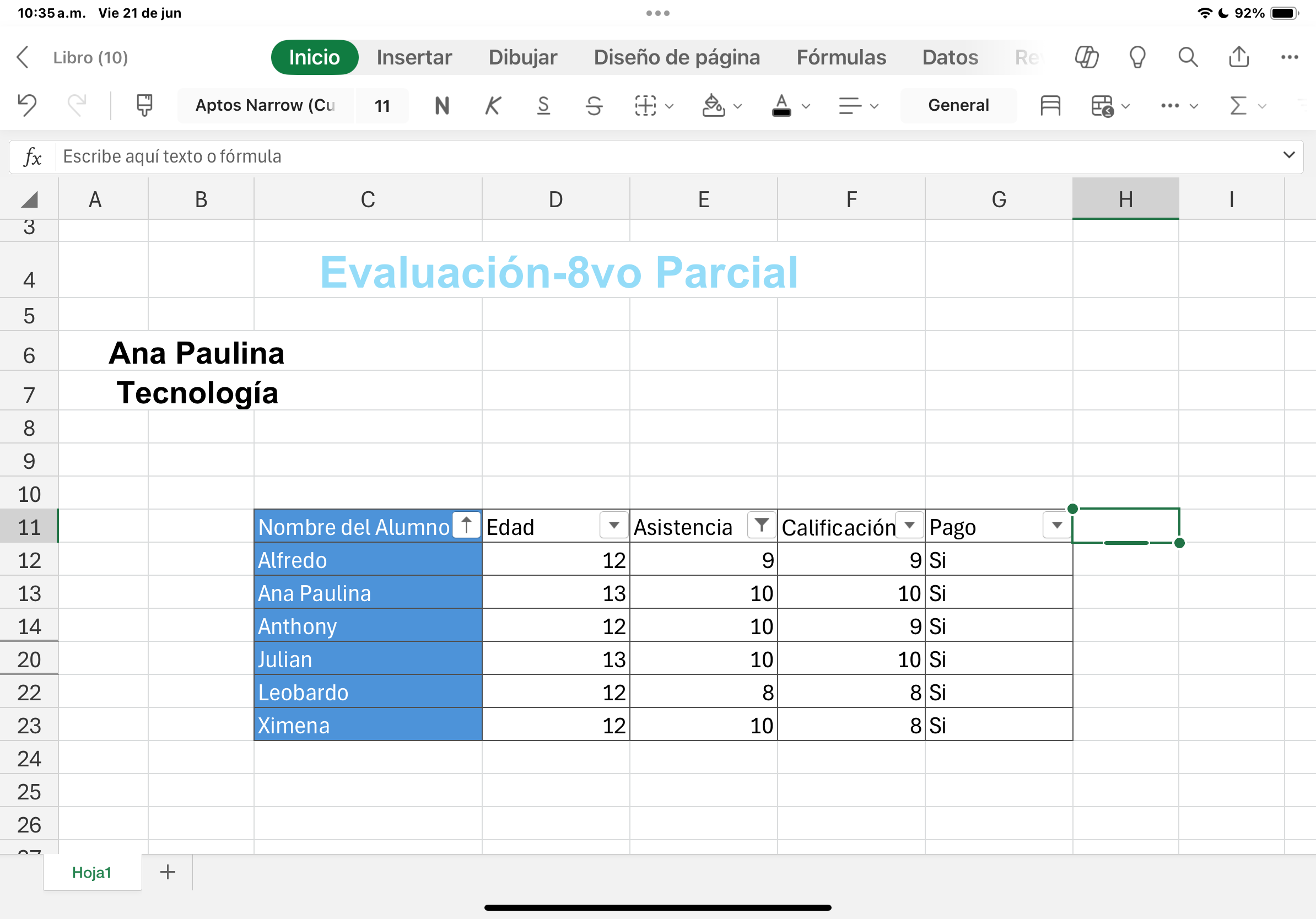Viewport: 1316px width, 919px height.
Task: Open the search magnifier icon
Action: pyautogui.click(x=1188, y=57)
